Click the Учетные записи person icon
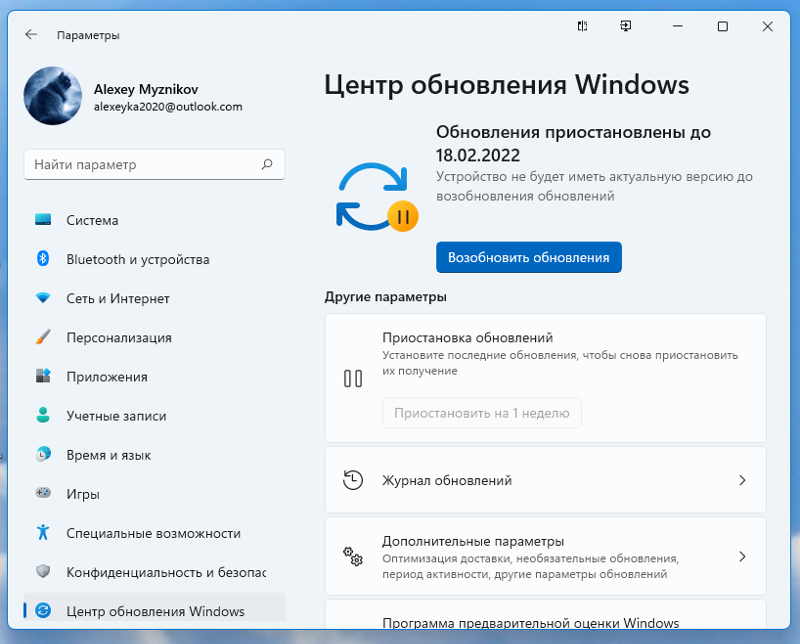The height and width of the screenshot is (644, 800). (43, 415)
